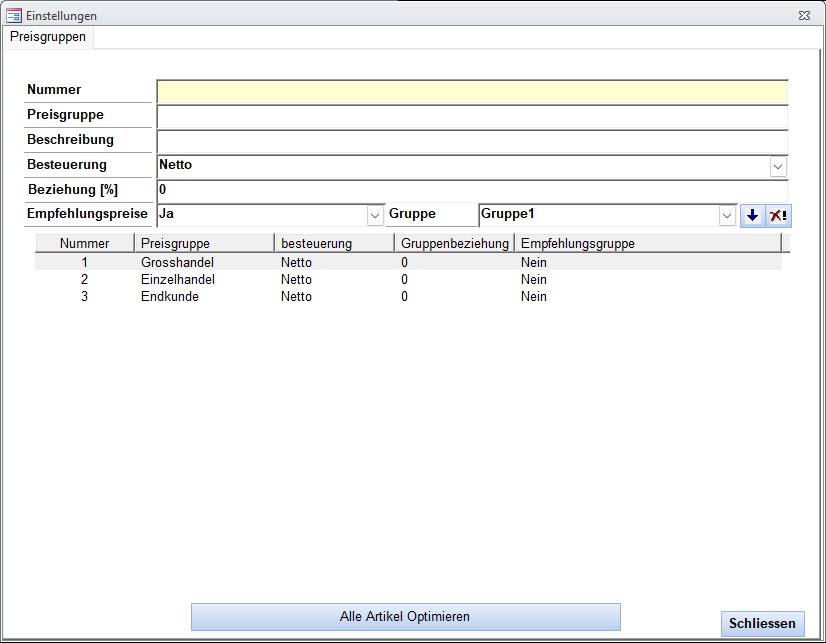Screen dimensions: 826x643
Task: Select the Grosshandel row in the list
Action: pyautogui.click(x=178, y=262)
